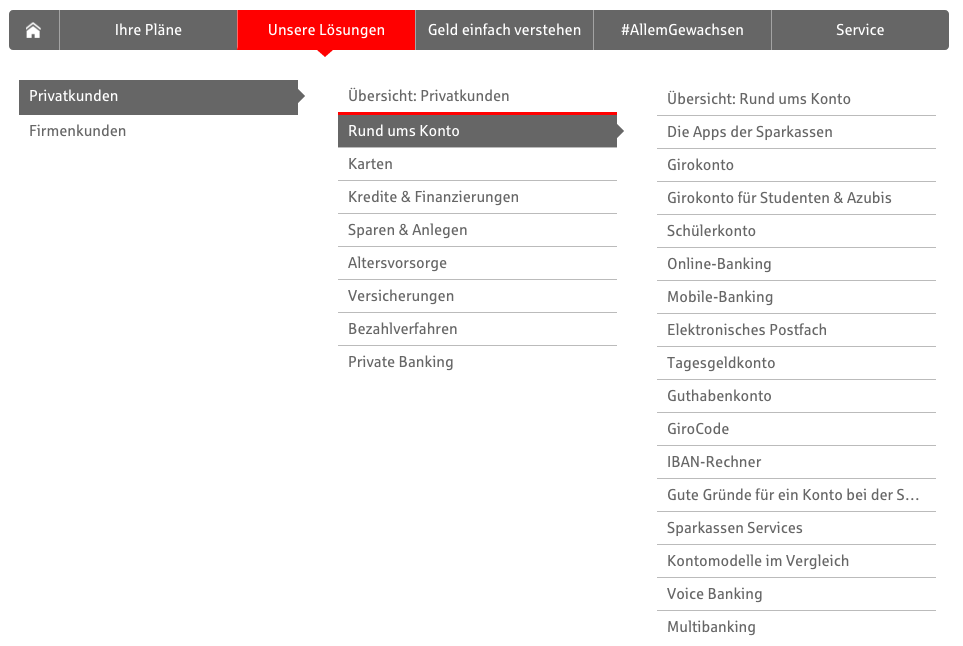963x646 pixels.
Task: Select the Versicherungen menu entry
Action: coord(477,296)
